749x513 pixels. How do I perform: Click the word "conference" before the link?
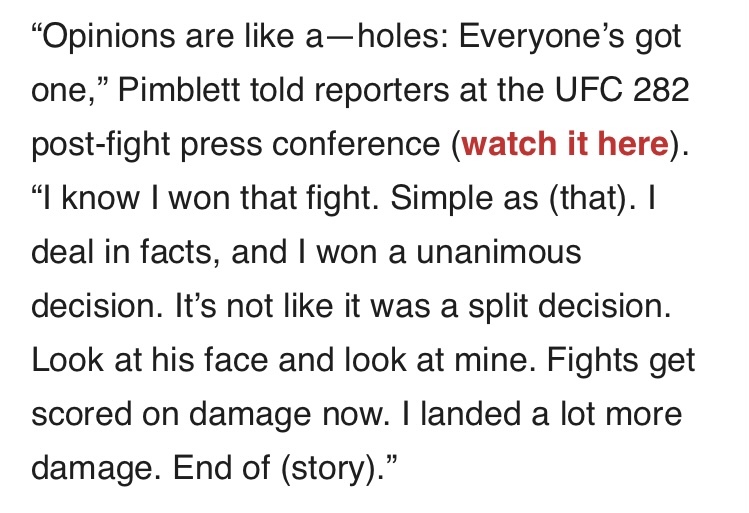click(x=356, y=143)
